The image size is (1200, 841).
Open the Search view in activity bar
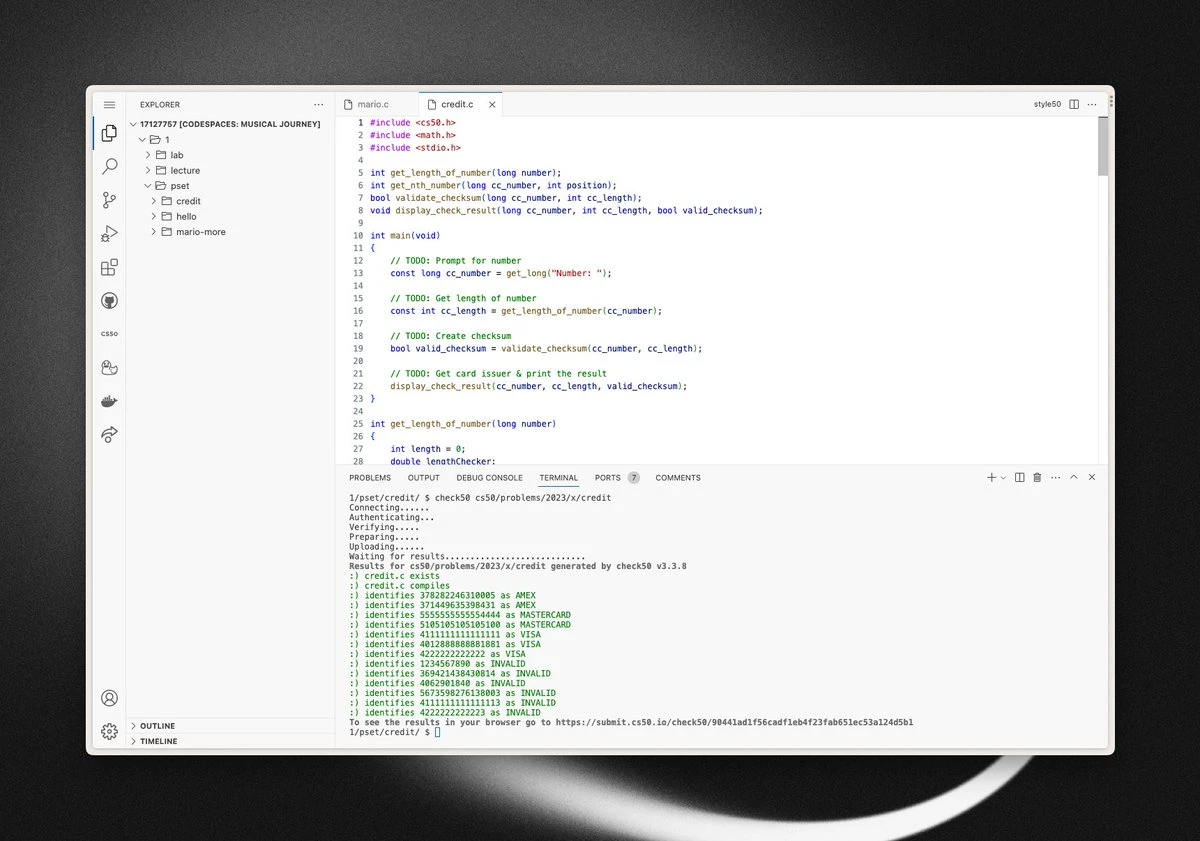coord(110,167)
